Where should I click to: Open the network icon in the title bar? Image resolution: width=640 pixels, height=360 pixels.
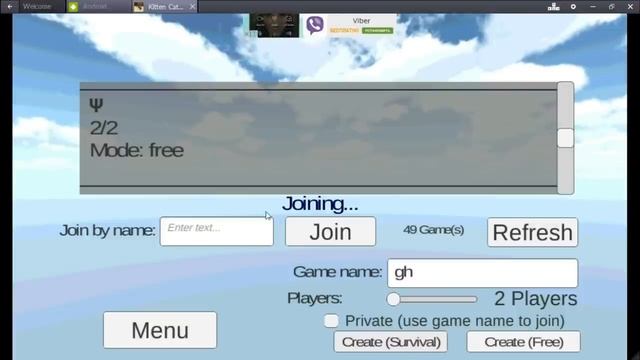[x=553, y=7]
